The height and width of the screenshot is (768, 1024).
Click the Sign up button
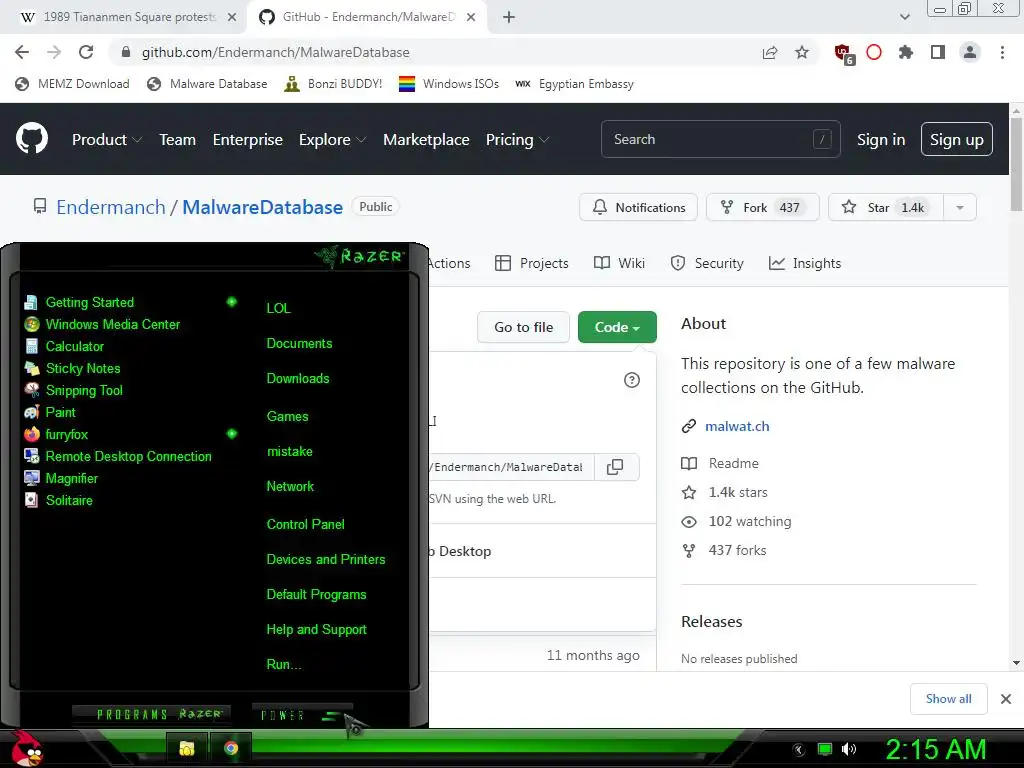click(957, 140)
